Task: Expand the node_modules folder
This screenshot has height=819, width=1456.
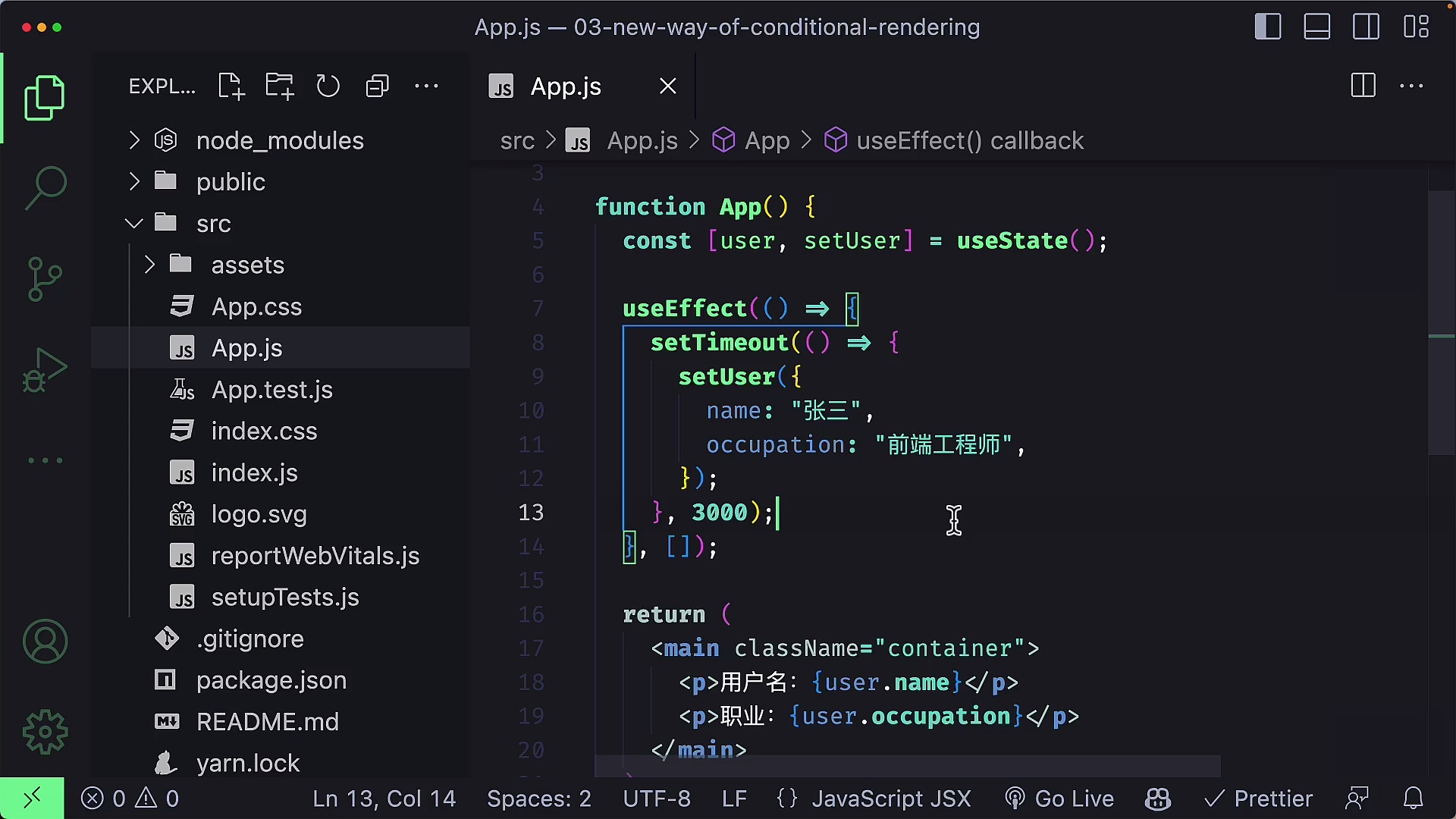Action: 281,140
